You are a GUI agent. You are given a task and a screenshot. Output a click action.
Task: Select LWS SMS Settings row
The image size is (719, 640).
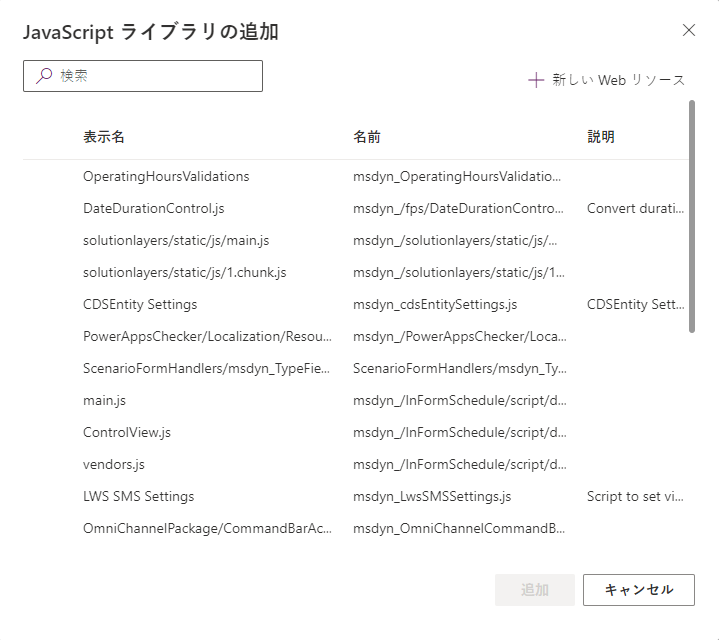[x=356, y=497]
